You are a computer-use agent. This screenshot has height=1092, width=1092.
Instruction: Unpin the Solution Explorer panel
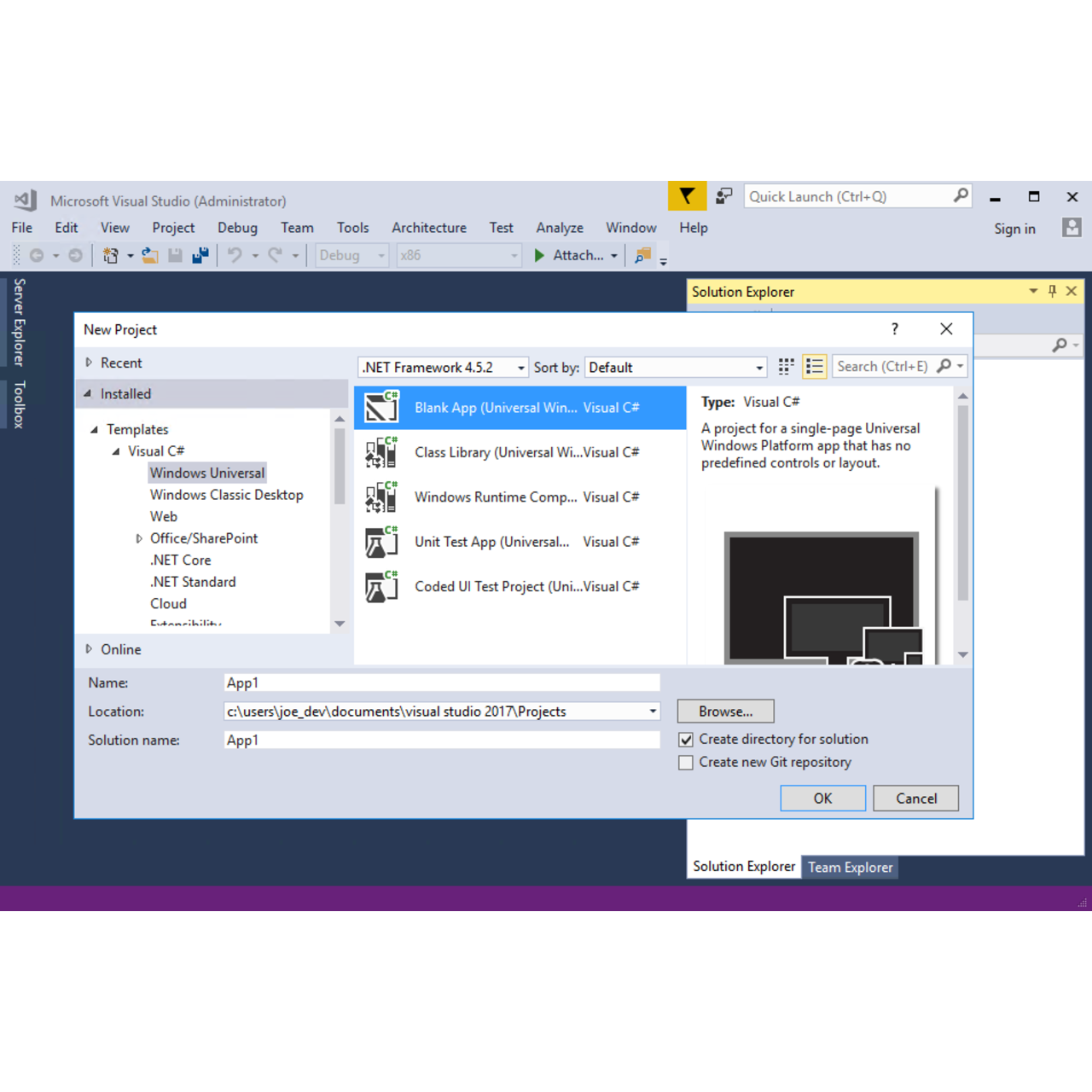[x=1052, y=291]
